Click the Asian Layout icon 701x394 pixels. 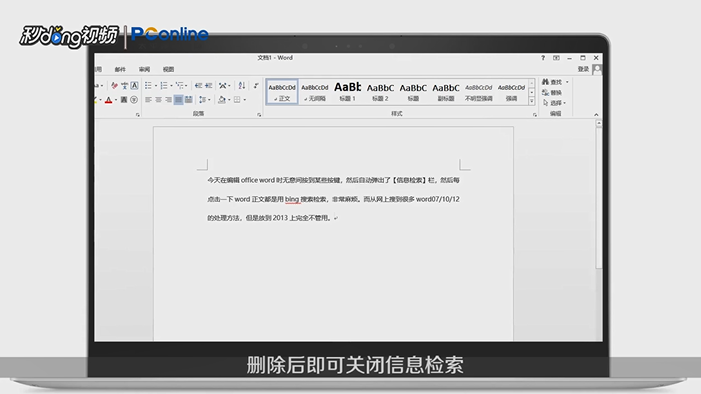tap(222, 85)
